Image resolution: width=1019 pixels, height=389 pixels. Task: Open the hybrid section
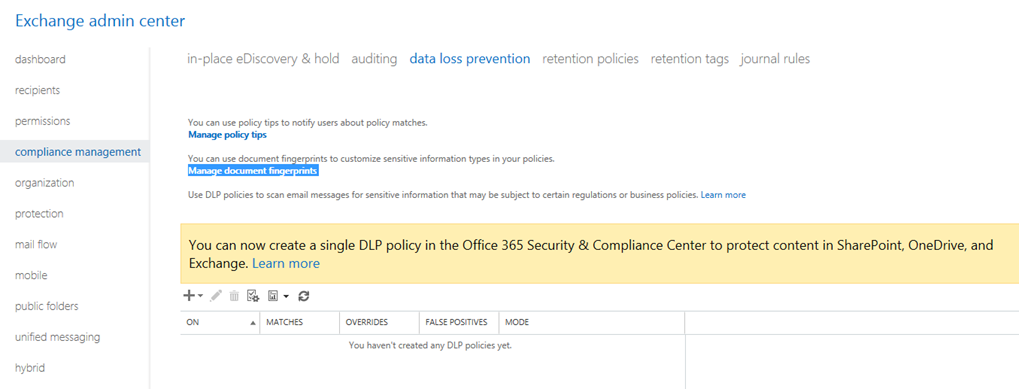[x=30, y=368]
